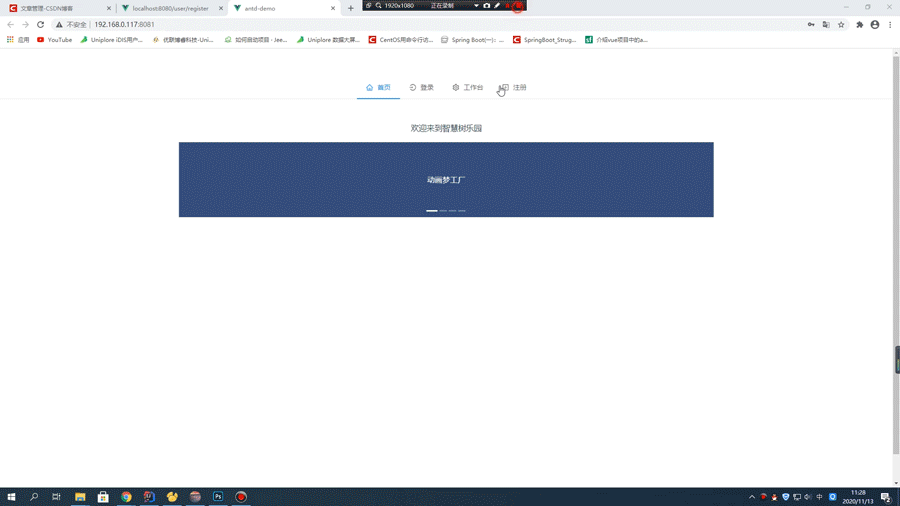
Task: Open the Chrome three-dot menu
Action: click(x=890, y=25)
